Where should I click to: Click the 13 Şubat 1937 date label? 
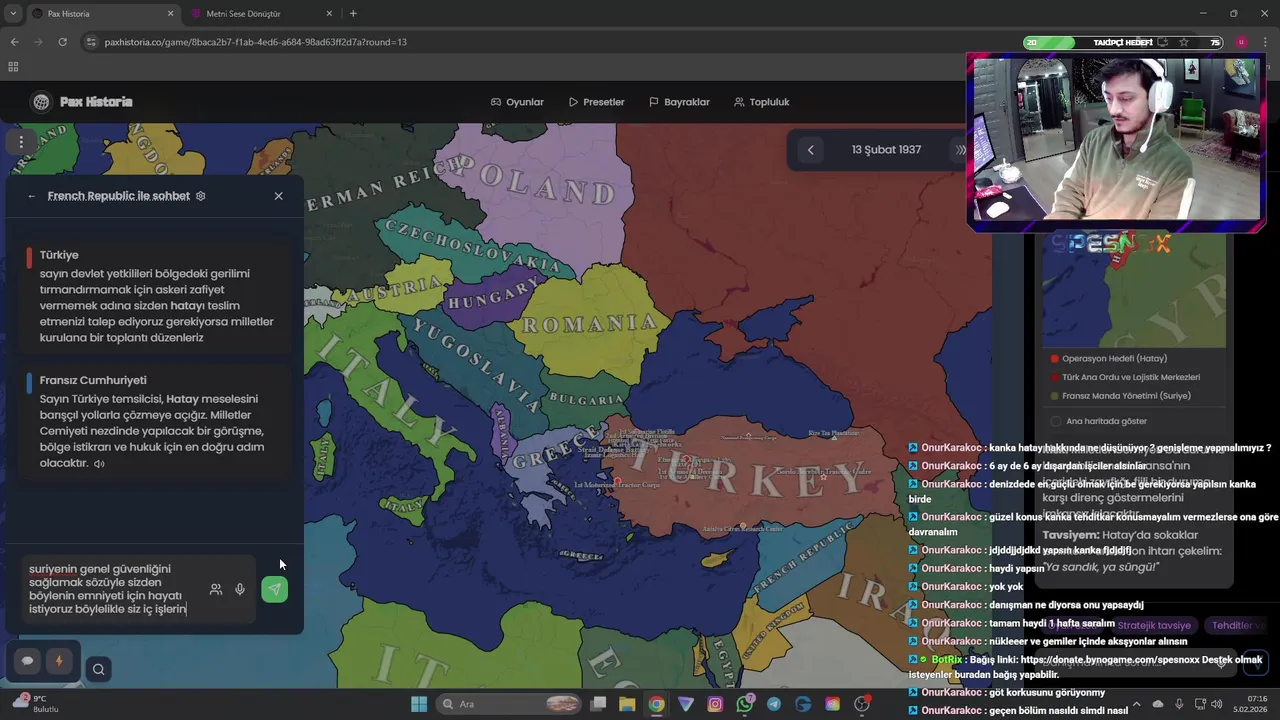coord(886,150)
